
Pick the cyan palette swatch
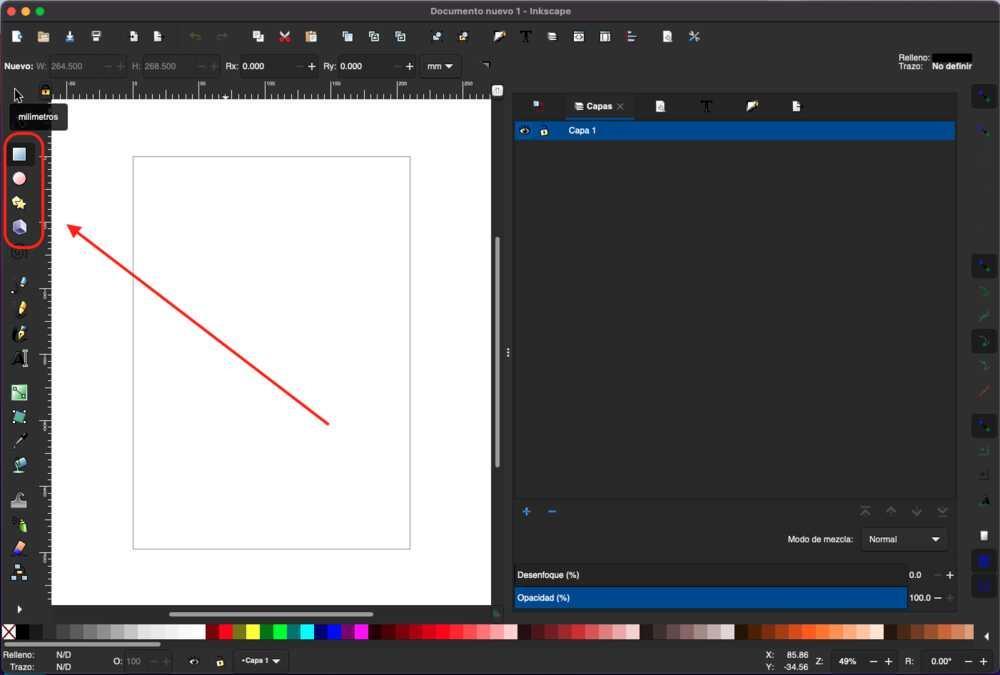point(307,632)
